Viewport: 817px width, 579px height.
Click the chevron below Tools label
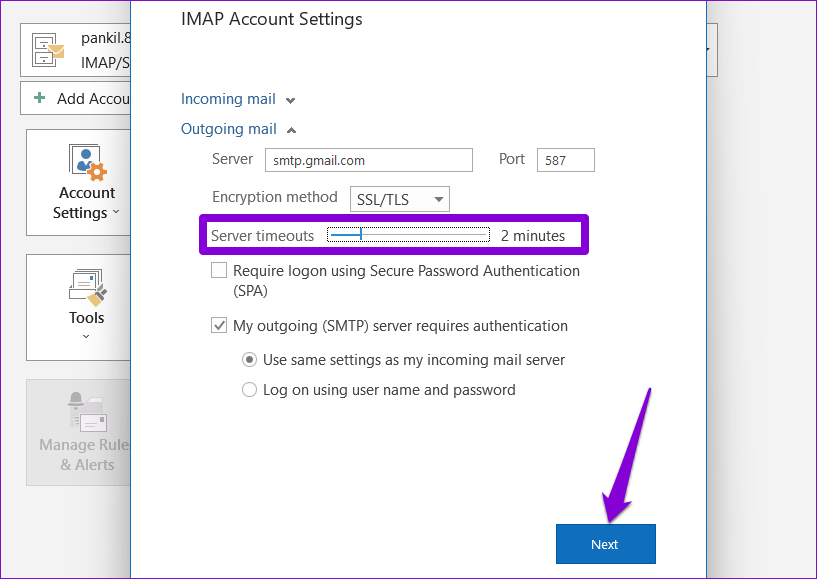click(86, 337)
